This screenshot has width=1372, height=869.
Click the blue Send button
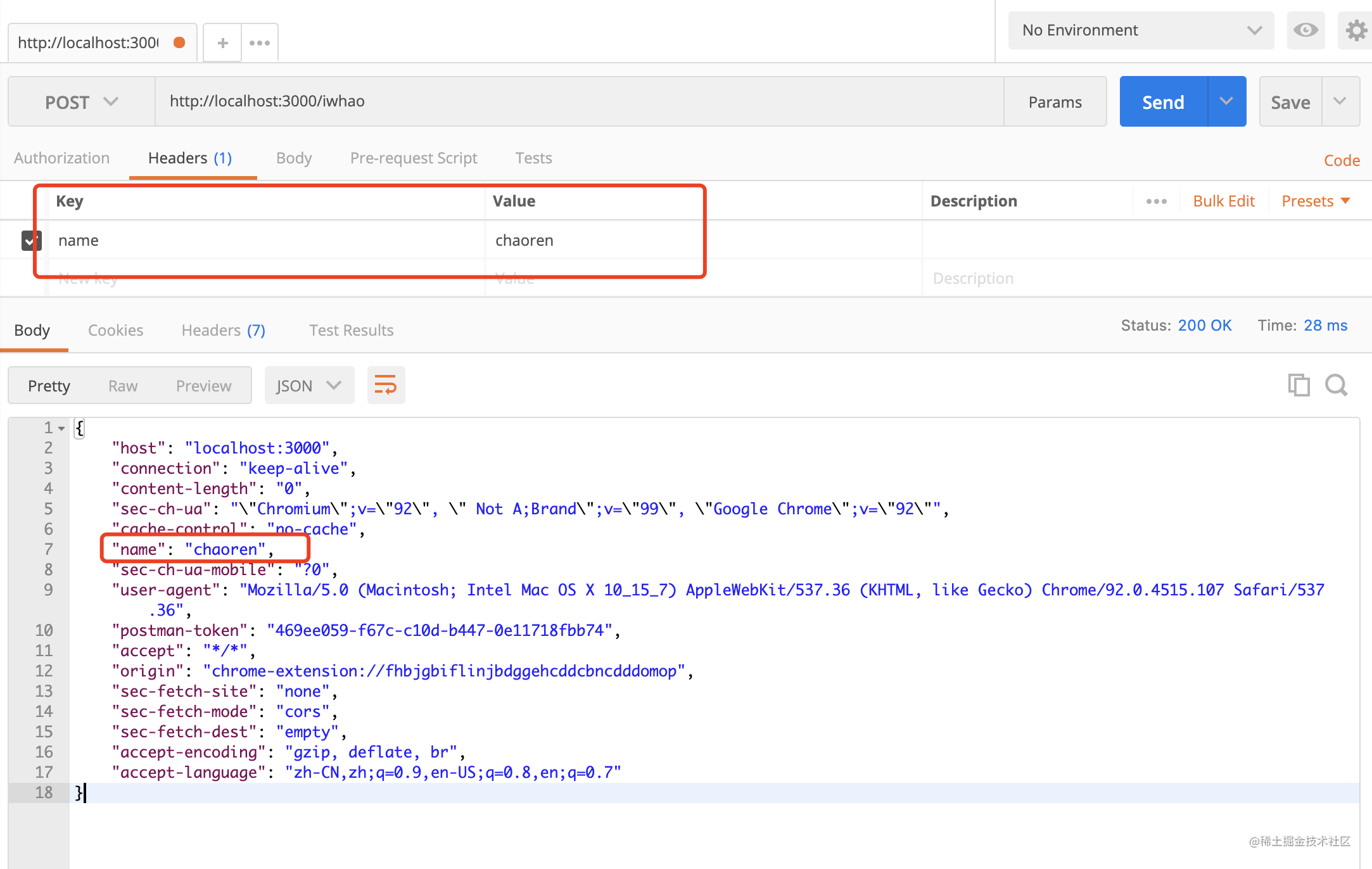click(x=1163, y=102)
